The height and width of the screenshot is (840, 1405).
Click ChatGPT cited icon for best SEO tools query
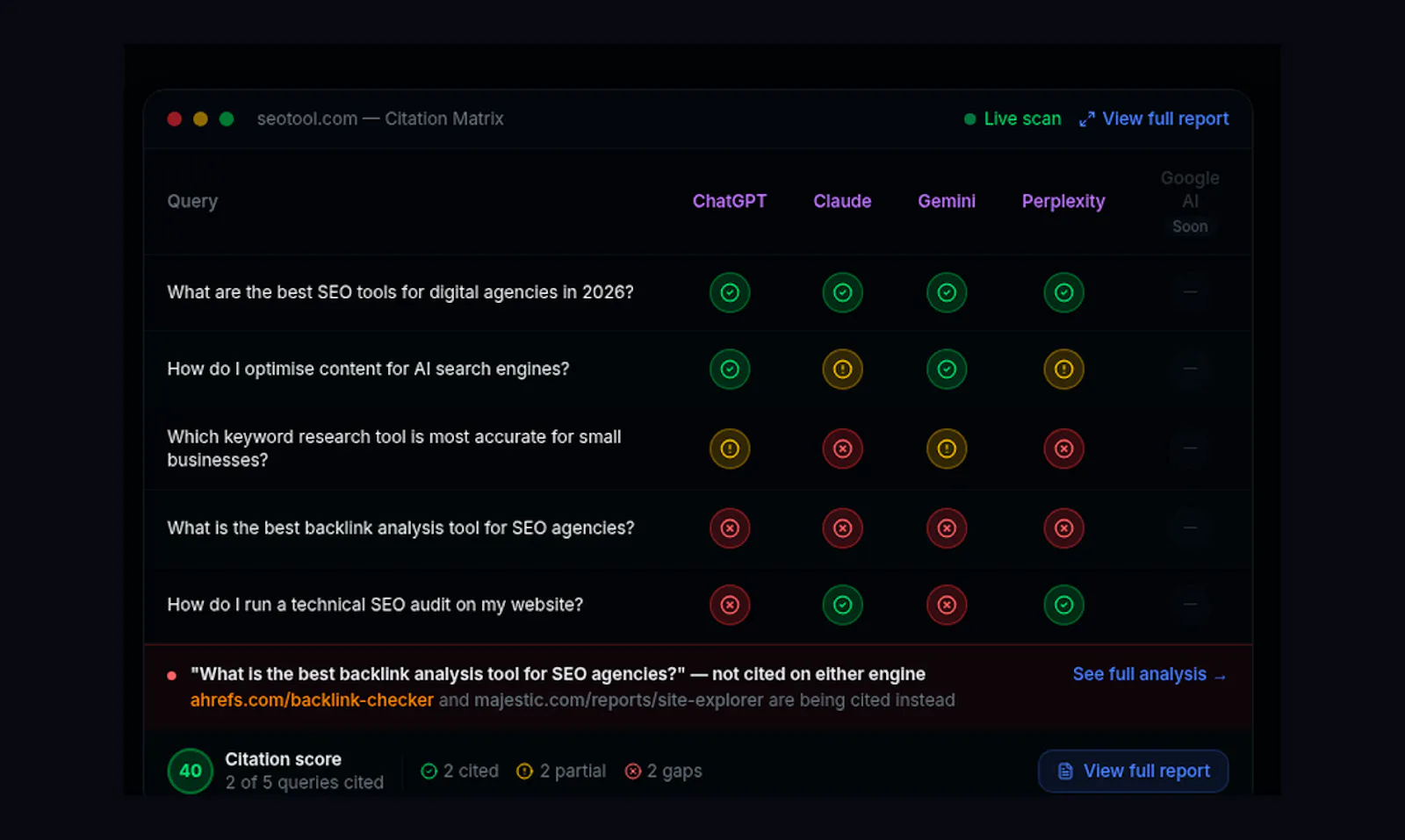[x=730, y=292]
